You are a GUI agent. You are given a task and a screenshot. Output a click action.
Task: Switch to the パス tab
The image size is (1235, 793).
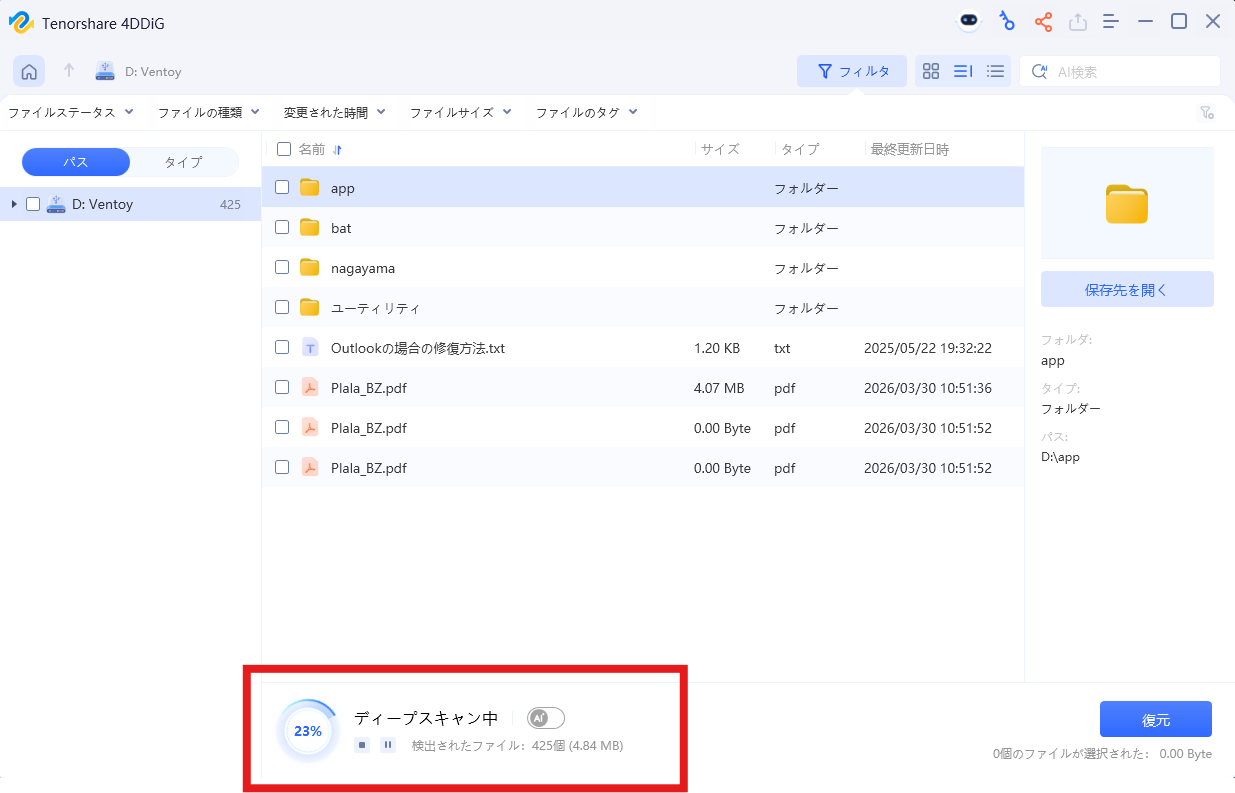pos(76,162)
